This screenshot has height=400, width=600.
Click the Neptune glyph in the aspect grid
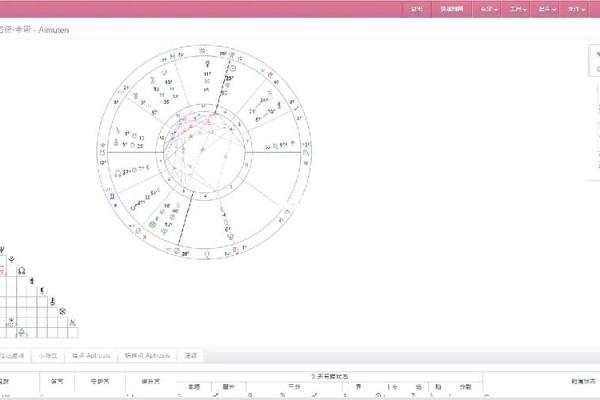[3, 250]
